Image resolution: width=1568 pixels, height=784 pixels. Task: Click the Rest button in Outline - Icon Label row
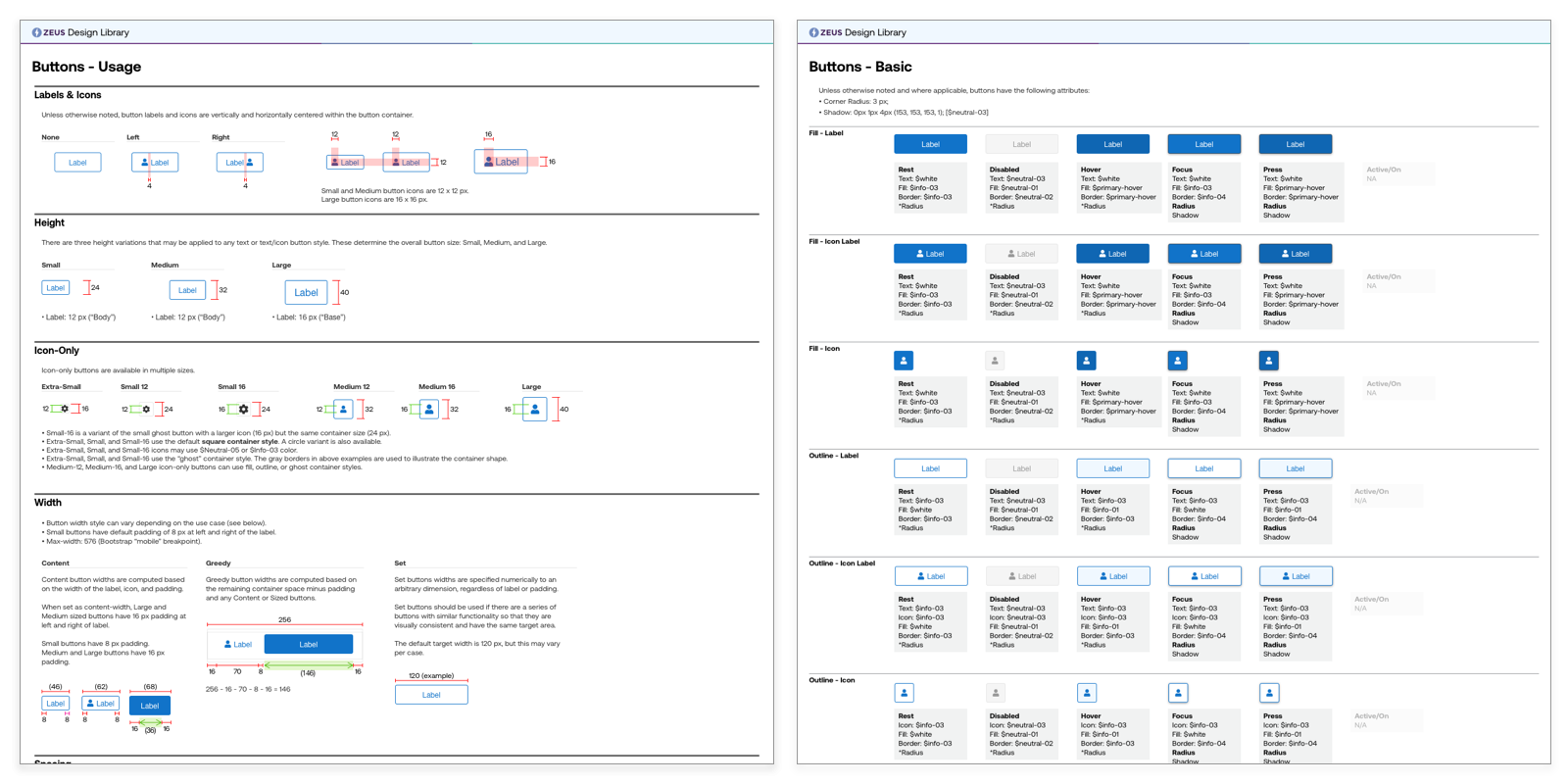coord(931,576)
